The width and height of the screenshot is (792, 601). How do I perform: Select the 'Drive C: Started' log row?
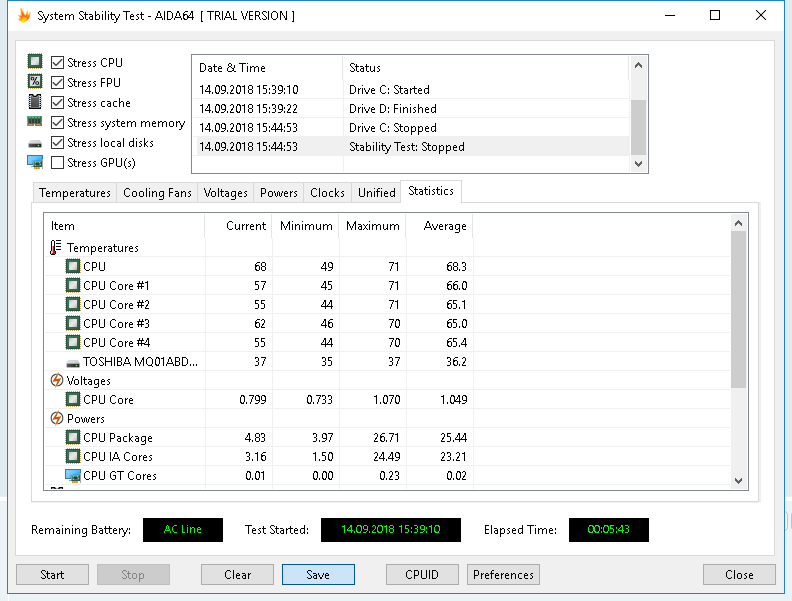coord(411,90)
